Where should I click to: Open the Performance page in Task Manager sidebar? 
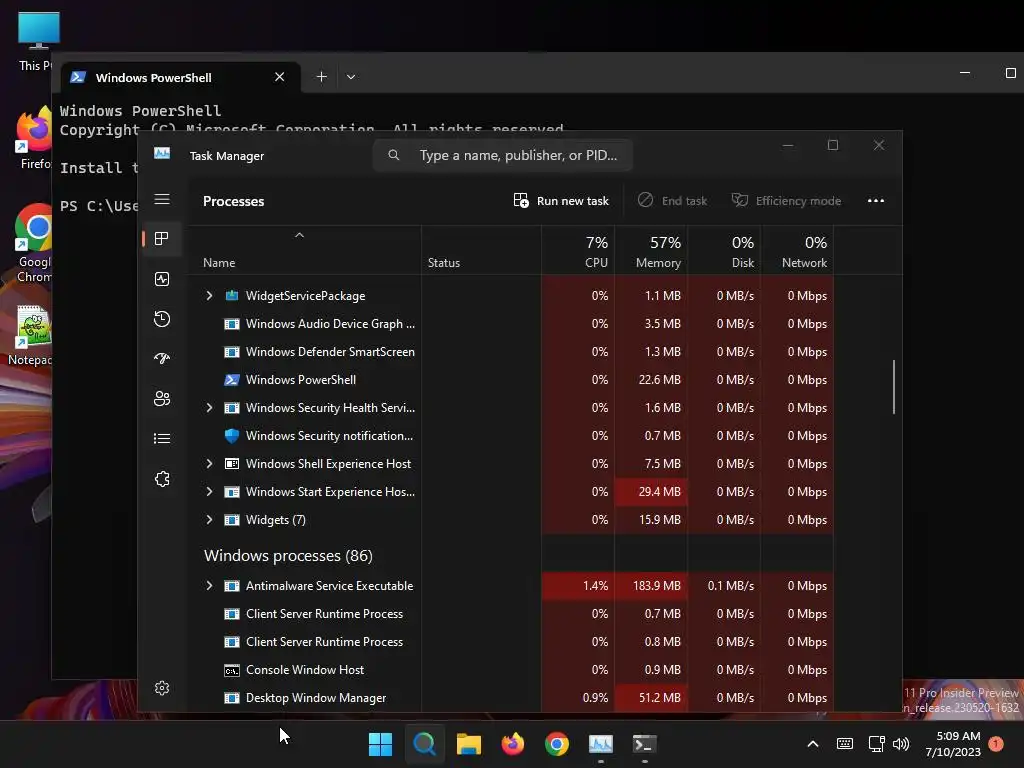pyautogui.click(x=162, y=280)
